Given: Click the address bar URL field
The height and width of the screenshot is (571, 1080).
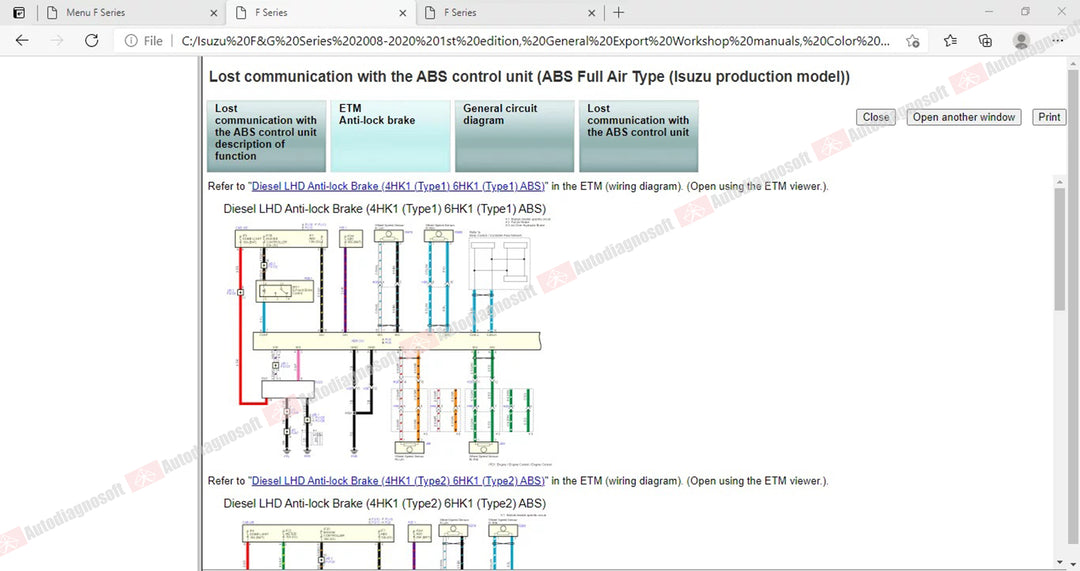Looking at the screenshot, I should (534, 41).
